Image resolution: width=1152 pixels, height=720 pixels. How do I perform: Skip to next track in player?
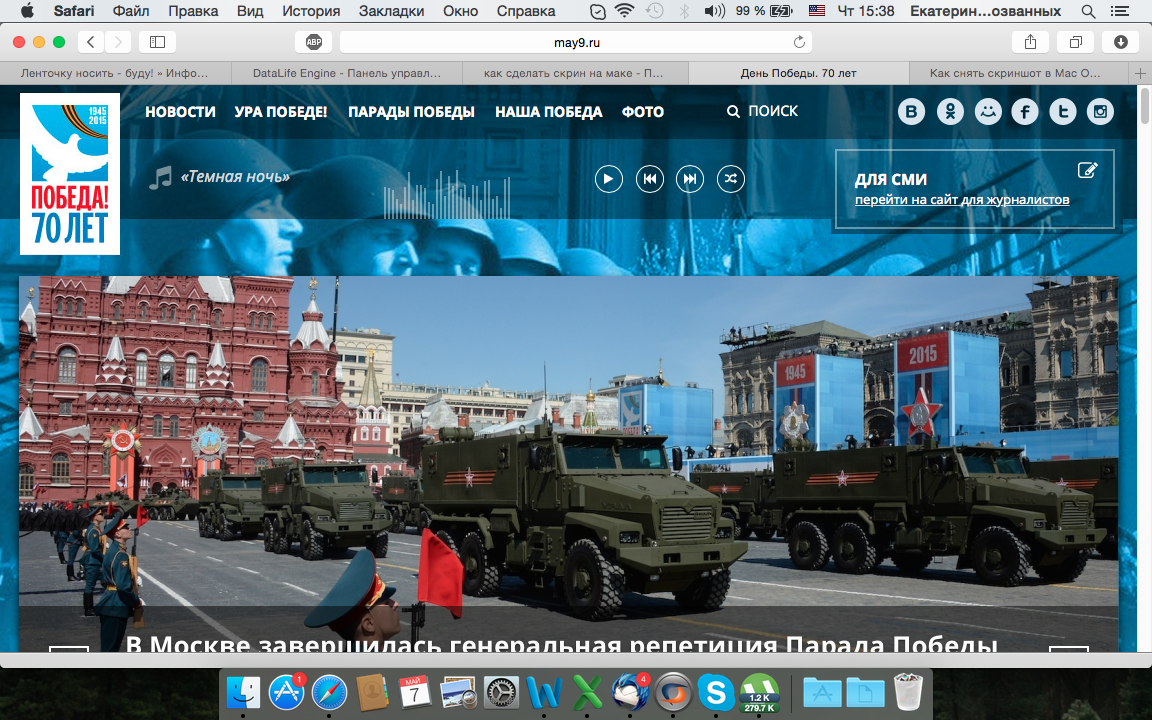click(690, 179)
